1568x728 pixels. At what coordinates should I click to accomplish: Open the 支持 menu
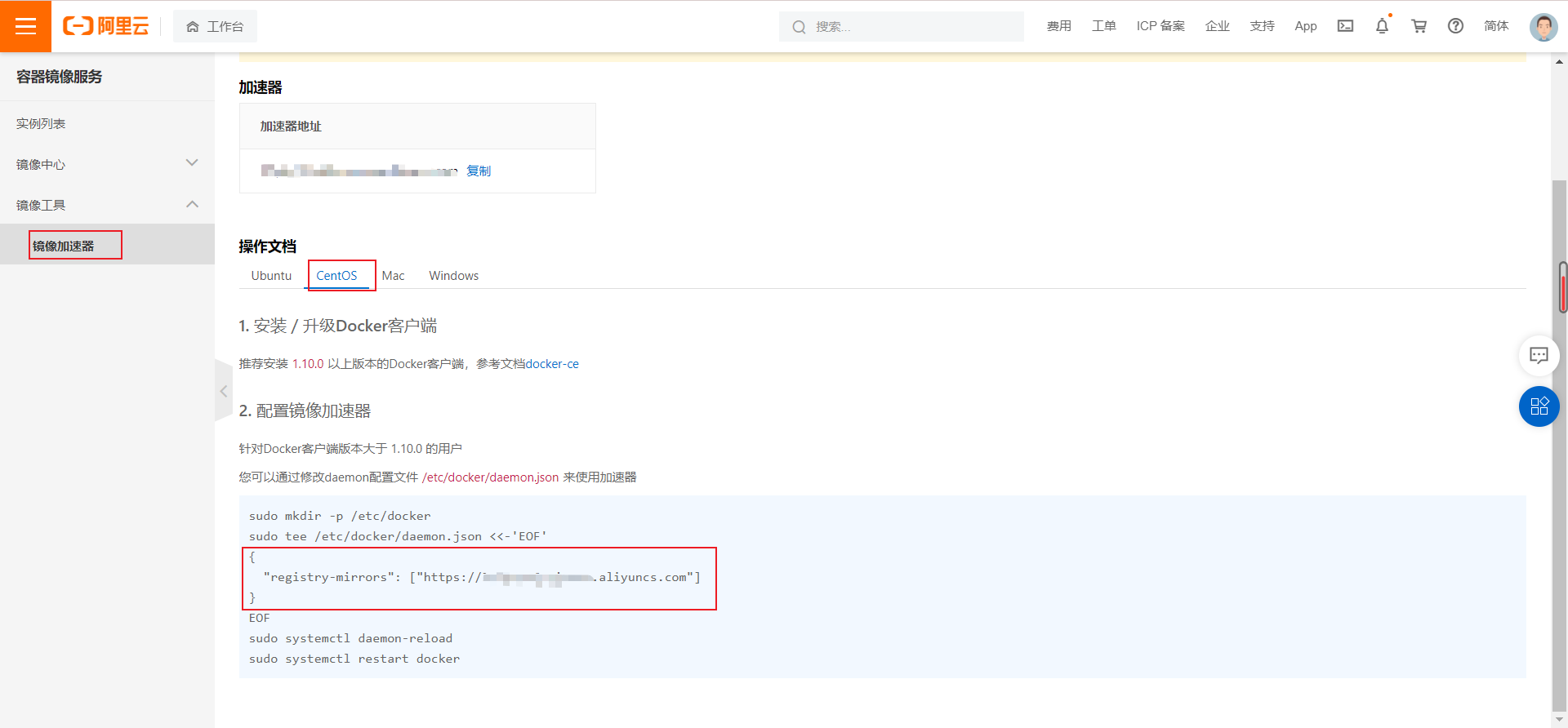tap(1262, 26)
